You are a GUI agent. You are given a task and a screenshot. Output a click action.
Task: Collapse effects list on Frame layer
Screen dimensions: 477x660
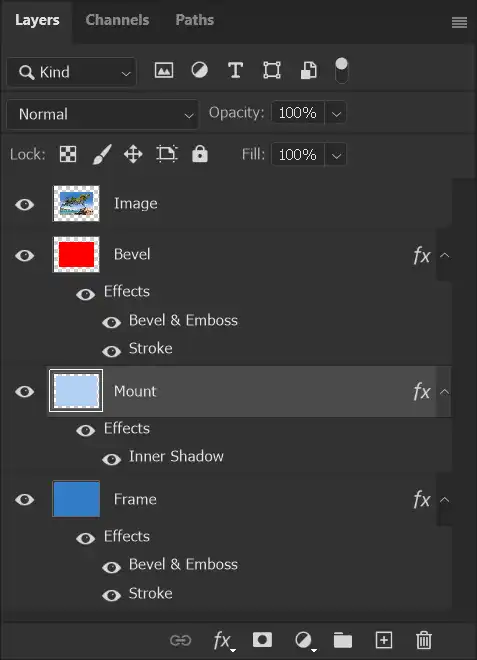click(x=445, y=500)
